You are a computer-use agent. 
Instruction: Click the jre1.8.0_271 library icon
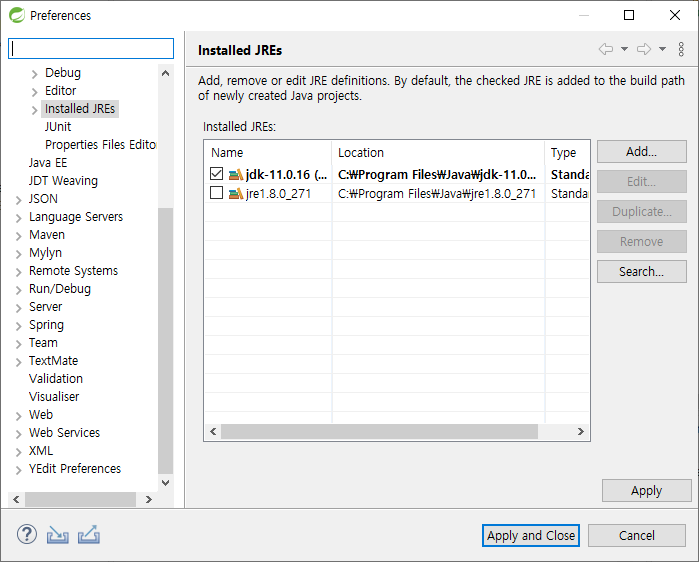(236, 194)
